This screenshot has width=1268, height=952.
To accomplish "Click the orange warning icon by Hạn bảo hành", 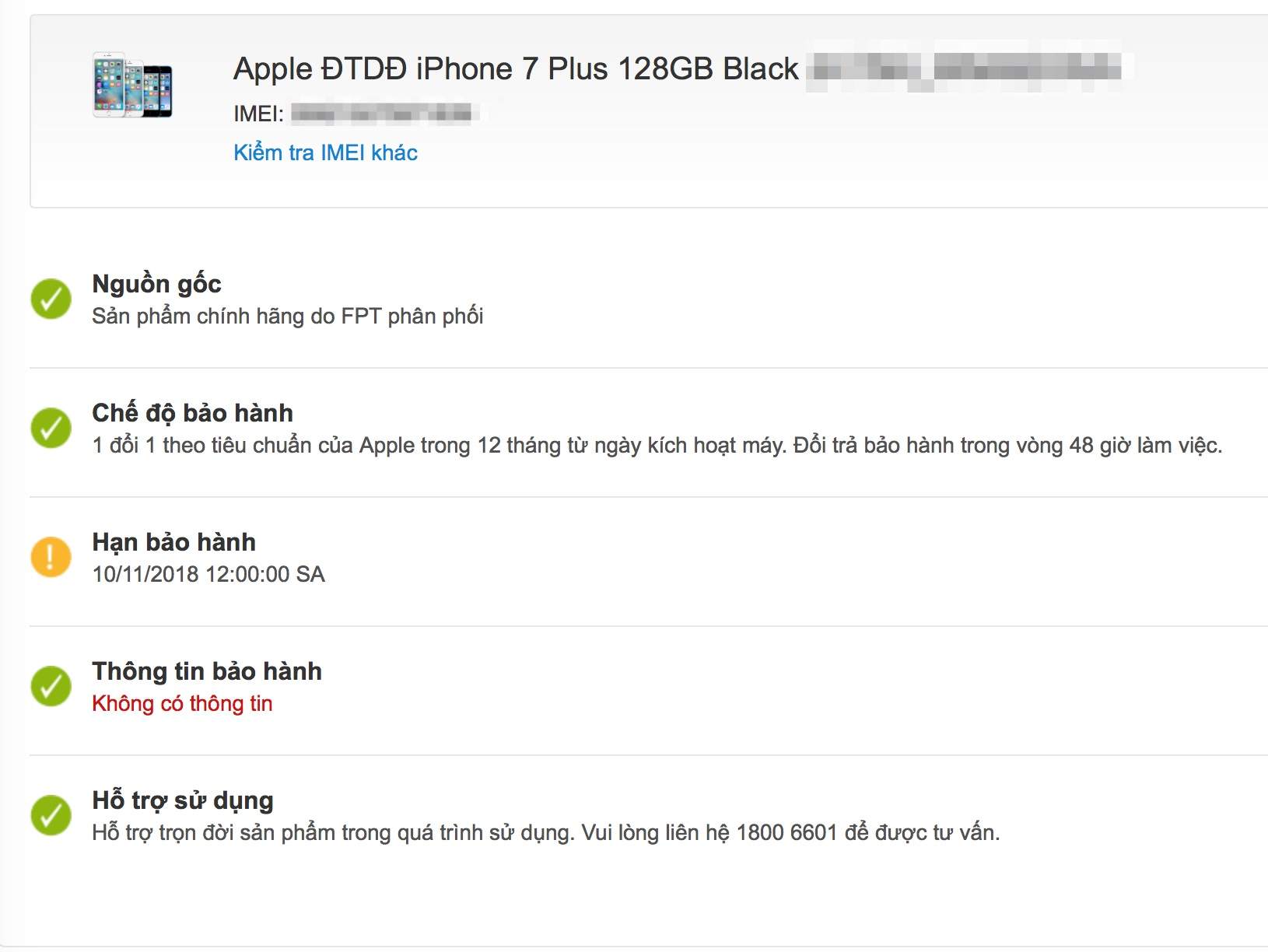I will coord(51,558).
